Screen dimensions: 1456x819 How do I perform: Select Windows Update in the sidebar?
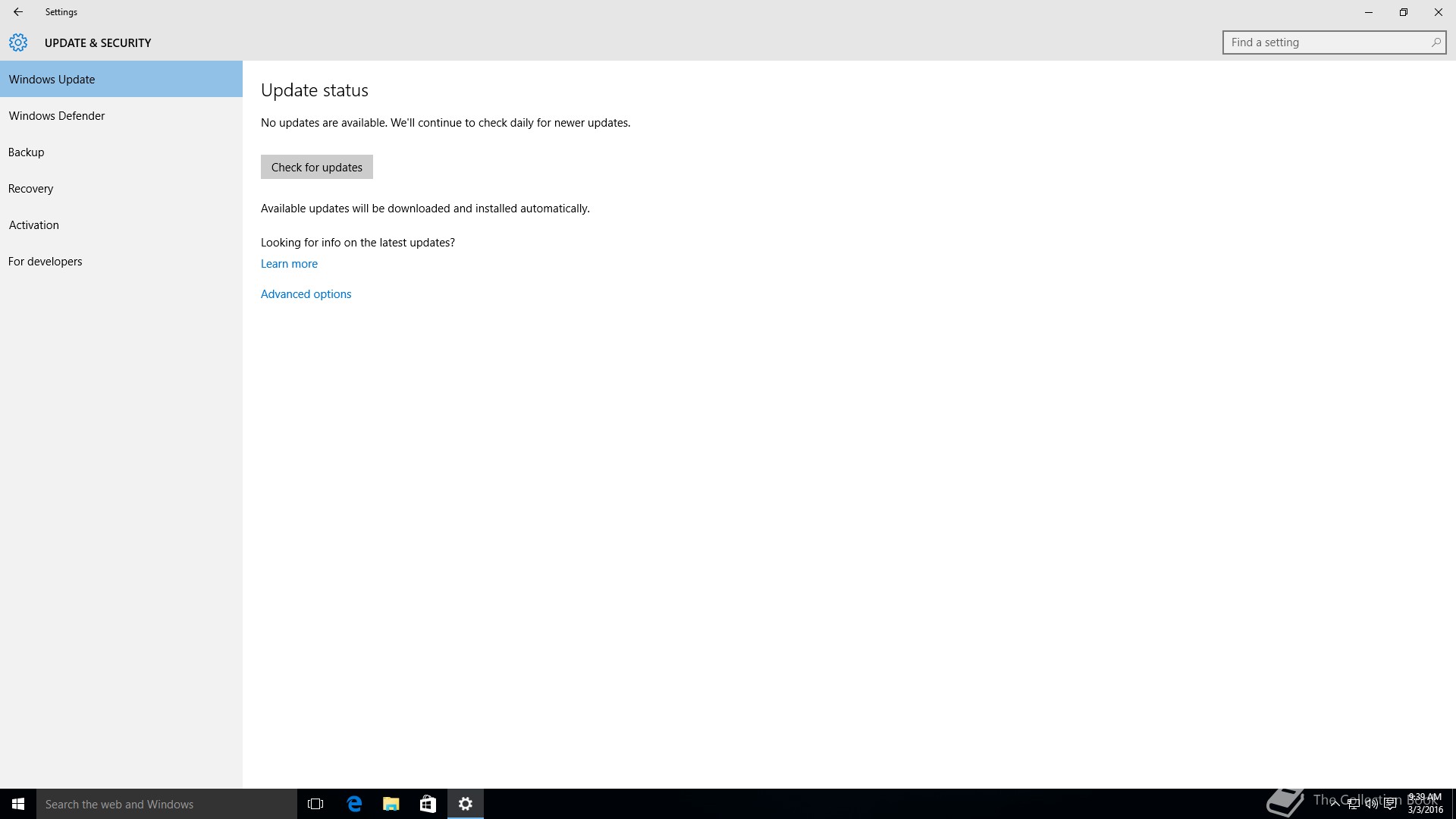coord(121,79)
